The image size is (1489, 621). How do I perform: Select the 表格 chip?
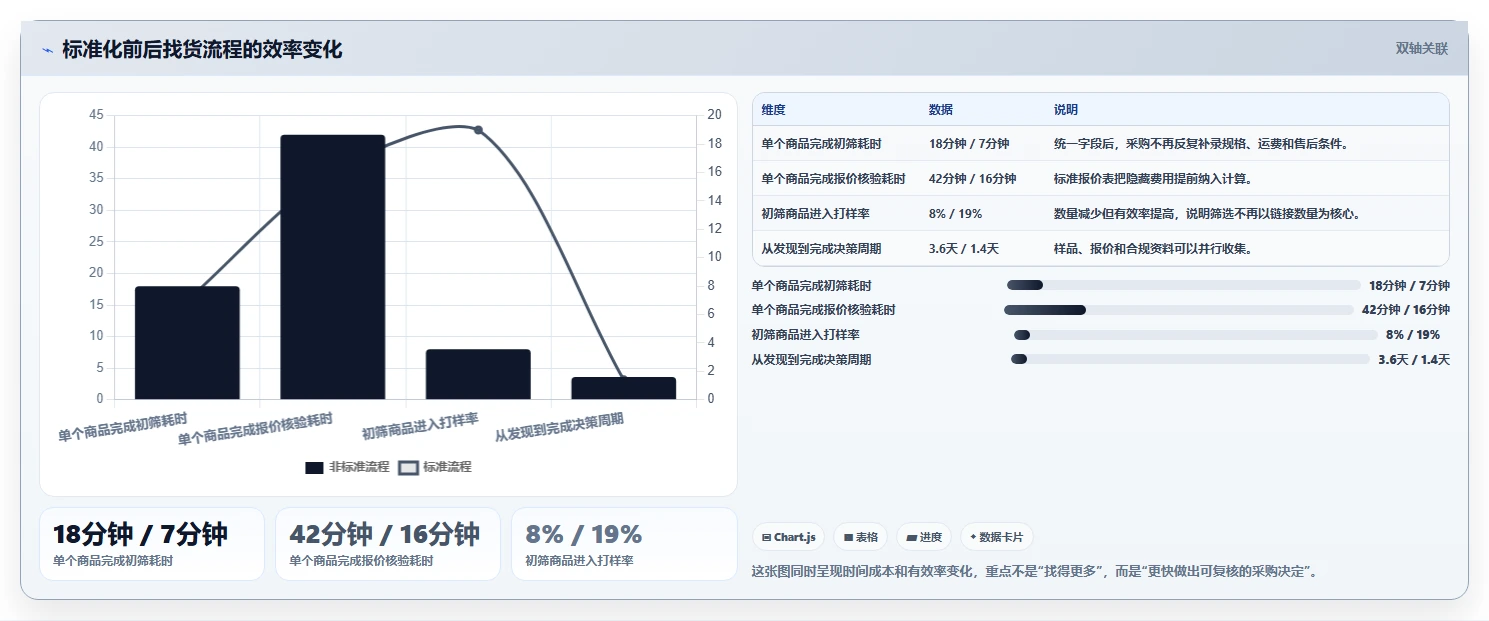coord(861,537)
